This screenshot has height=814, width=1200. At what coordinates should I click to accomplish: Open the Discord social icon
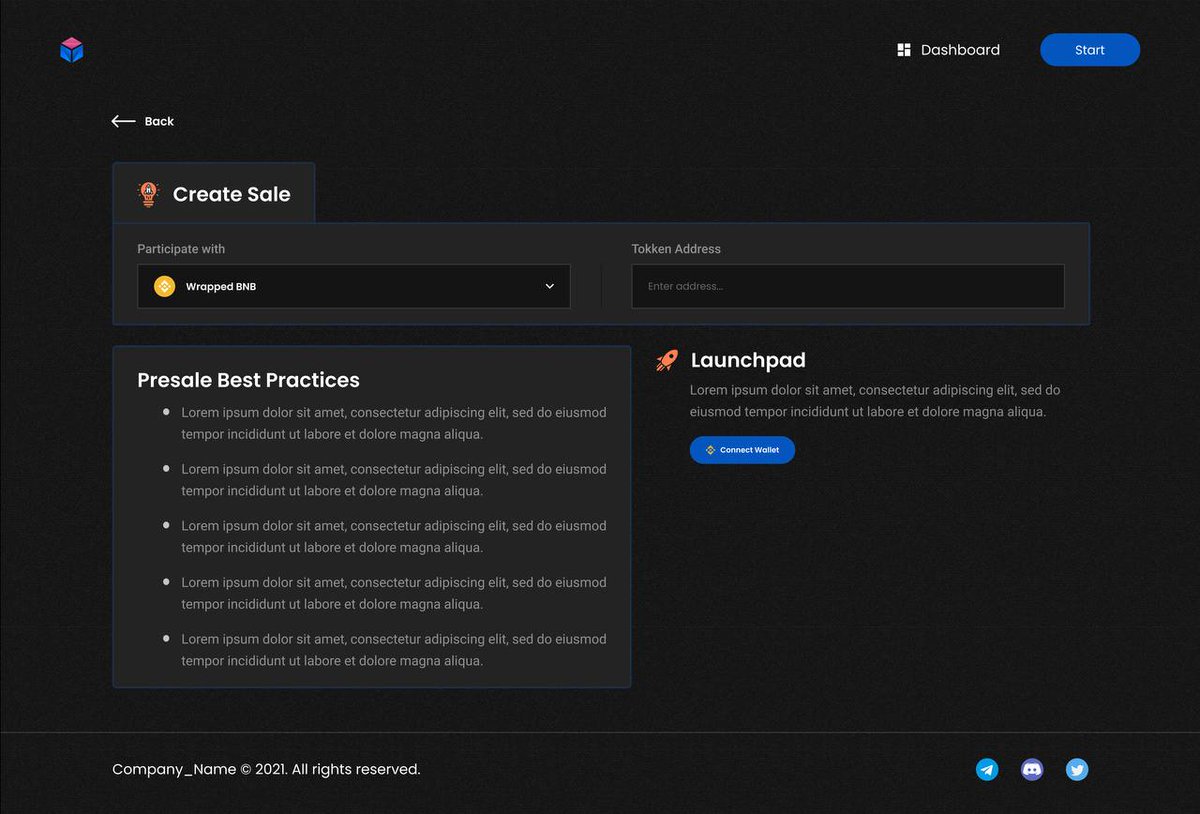pyautogui.click(x=1032, y=769)
